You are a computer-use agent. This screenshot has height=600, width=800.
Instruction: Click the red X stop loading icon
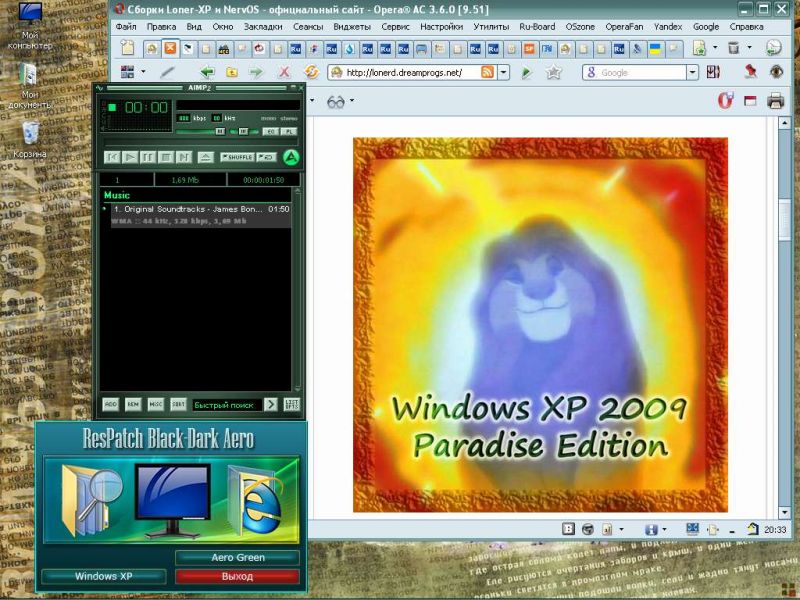click(x=284, y=72)
